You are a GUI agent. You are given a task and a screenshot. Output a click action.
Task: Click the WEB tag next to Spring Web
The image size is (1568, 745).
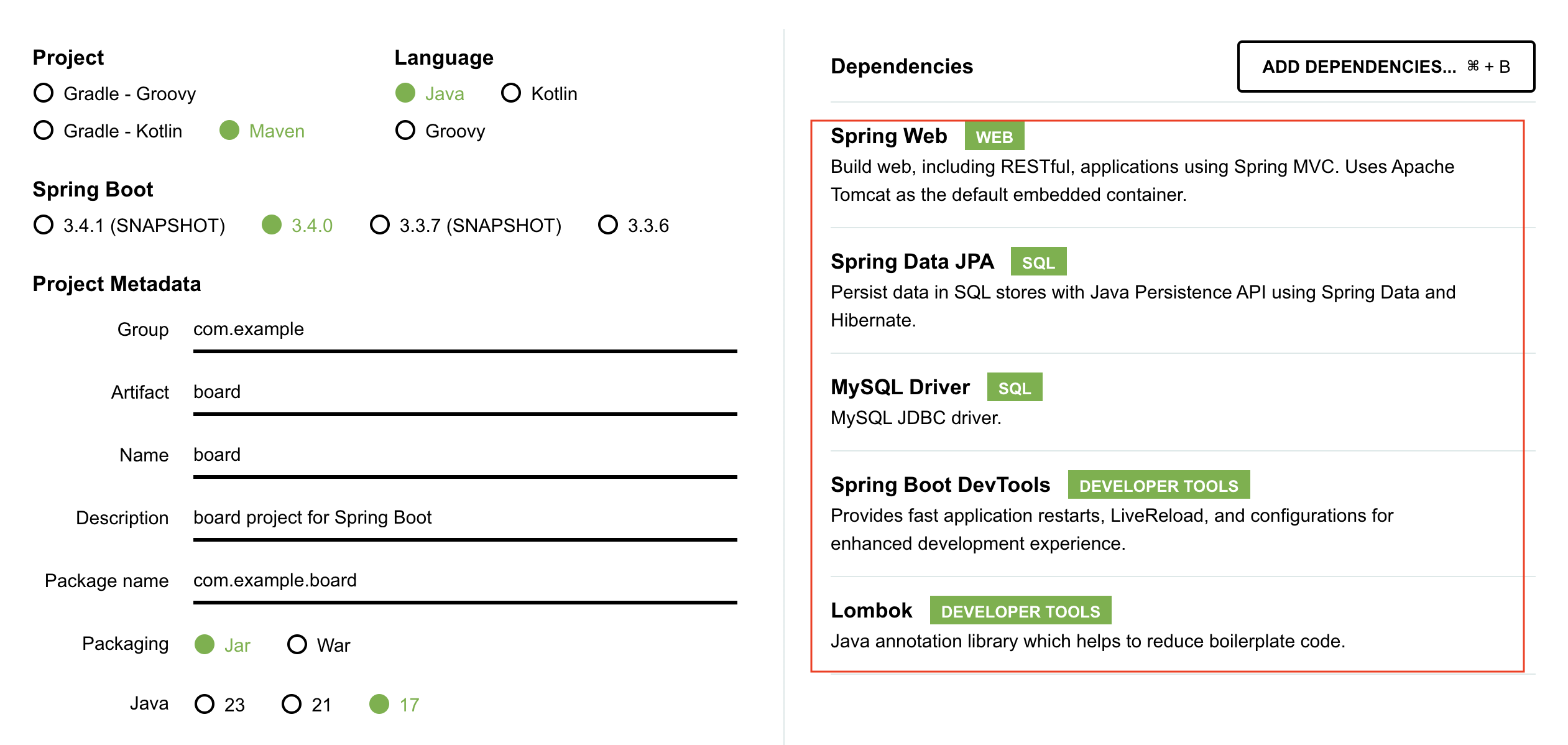[x=995, y=137]
